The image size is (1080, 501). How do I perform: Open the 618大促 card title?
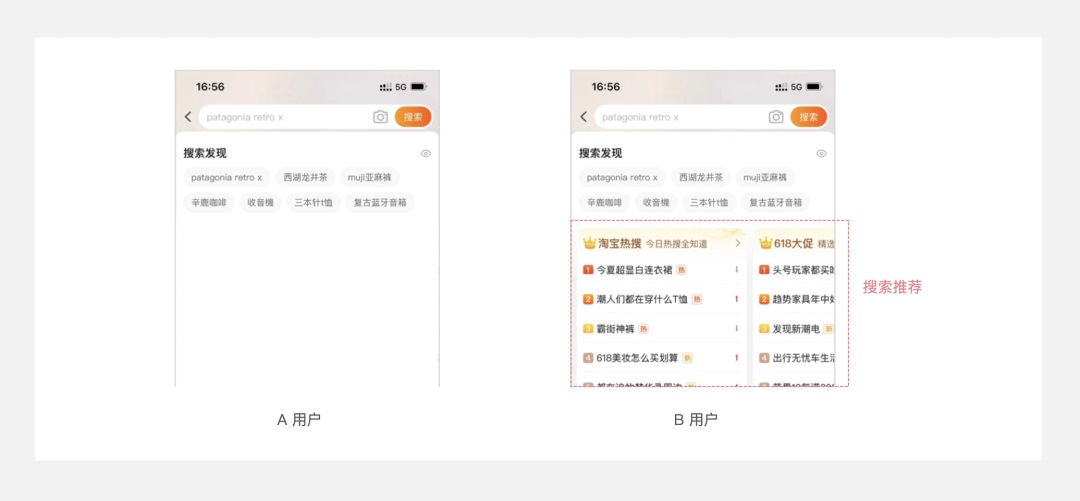793,243
